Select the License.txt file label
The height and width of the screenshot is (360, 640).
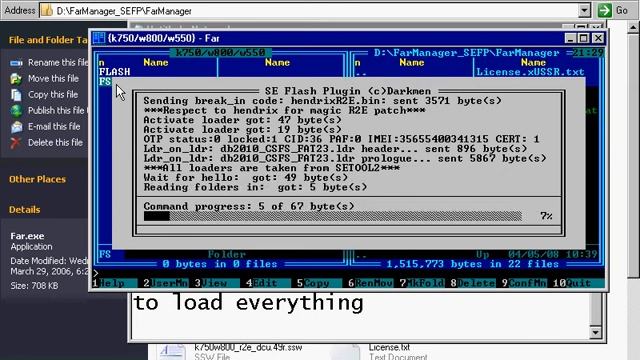coord(389,347)
